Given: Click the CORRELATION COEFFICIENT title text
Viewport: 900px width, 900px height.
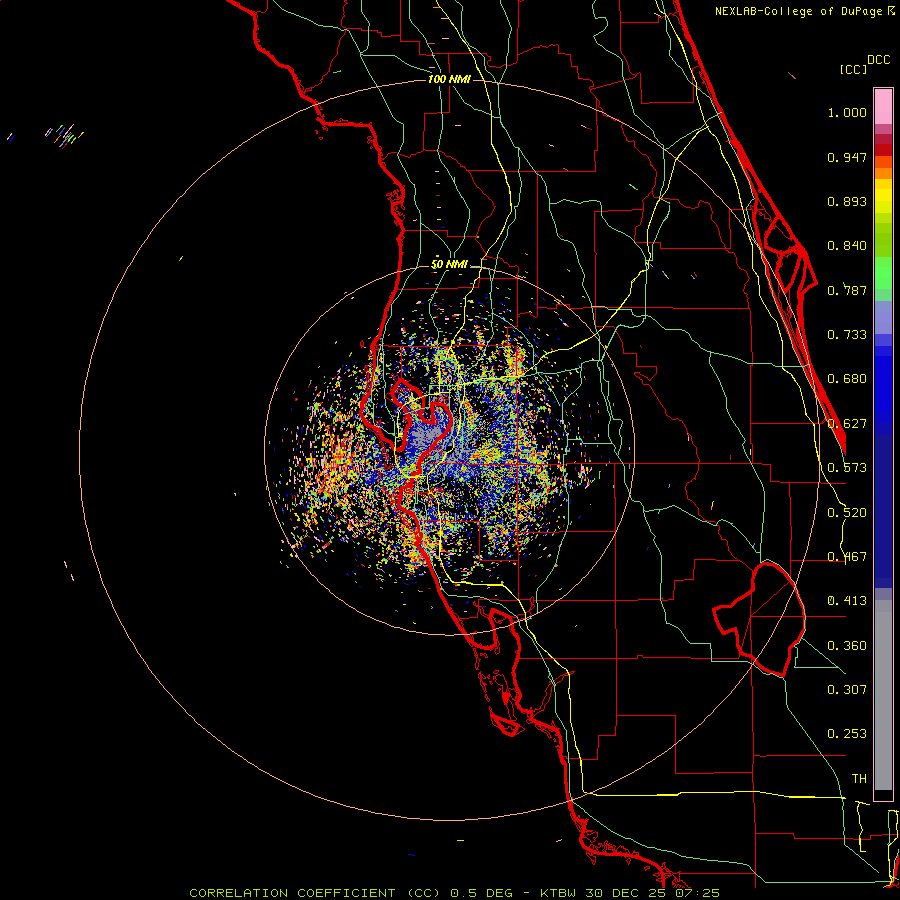Looking at the screenshot, I should tap(292, 893).
